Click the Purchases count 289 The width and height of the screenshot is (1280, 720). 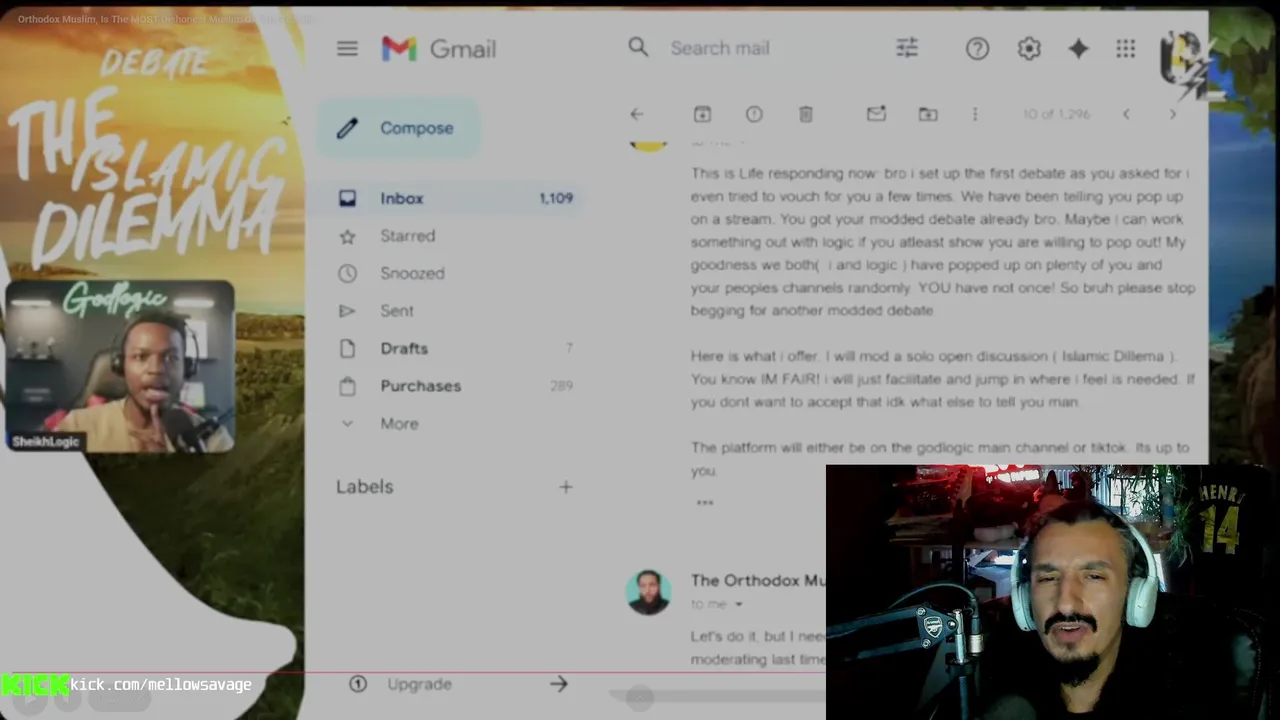tap(561, 386)
